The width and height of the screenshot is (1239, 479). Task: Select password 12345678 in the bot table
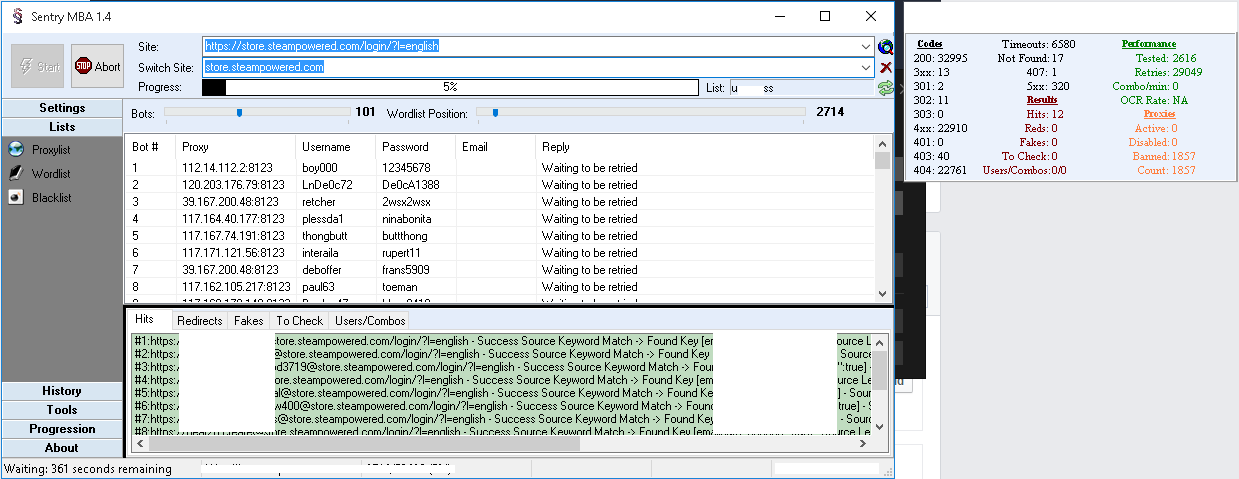[x=406, y=168]
